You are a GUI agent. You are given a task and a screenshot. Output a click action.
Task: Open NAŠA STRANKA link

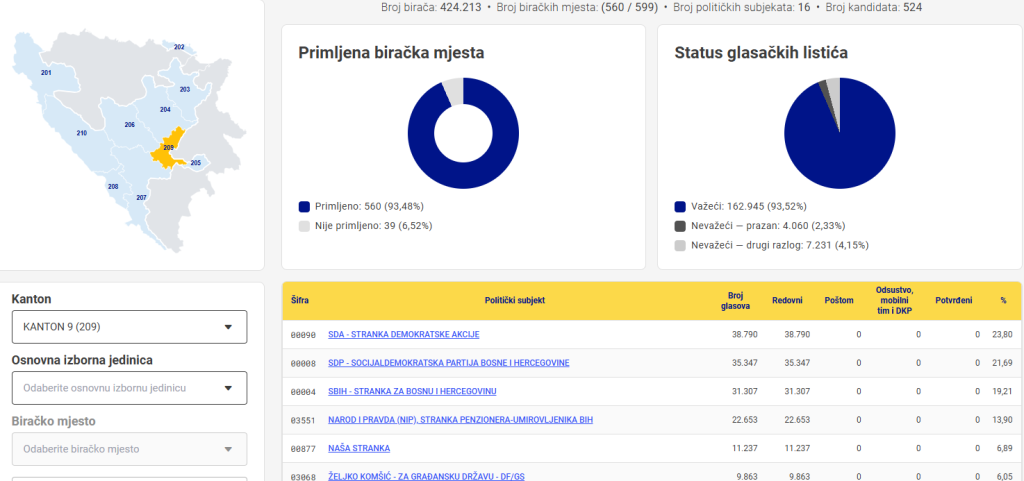(359, 448)
